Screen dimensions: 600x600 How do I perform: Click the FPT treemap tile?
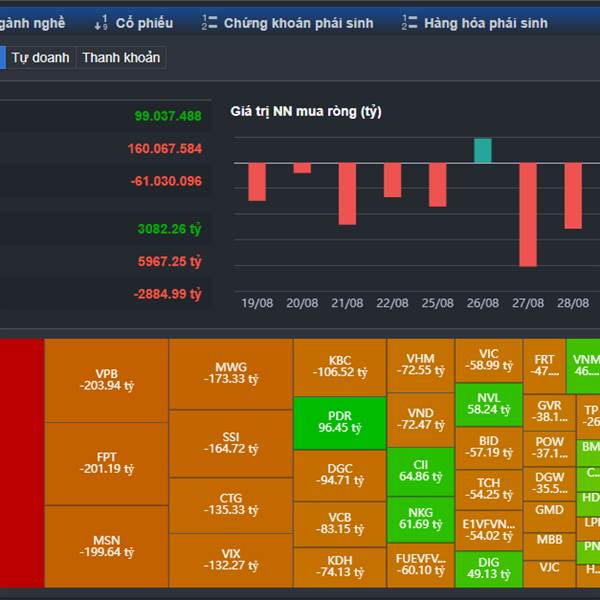click(x=106, y=464)
